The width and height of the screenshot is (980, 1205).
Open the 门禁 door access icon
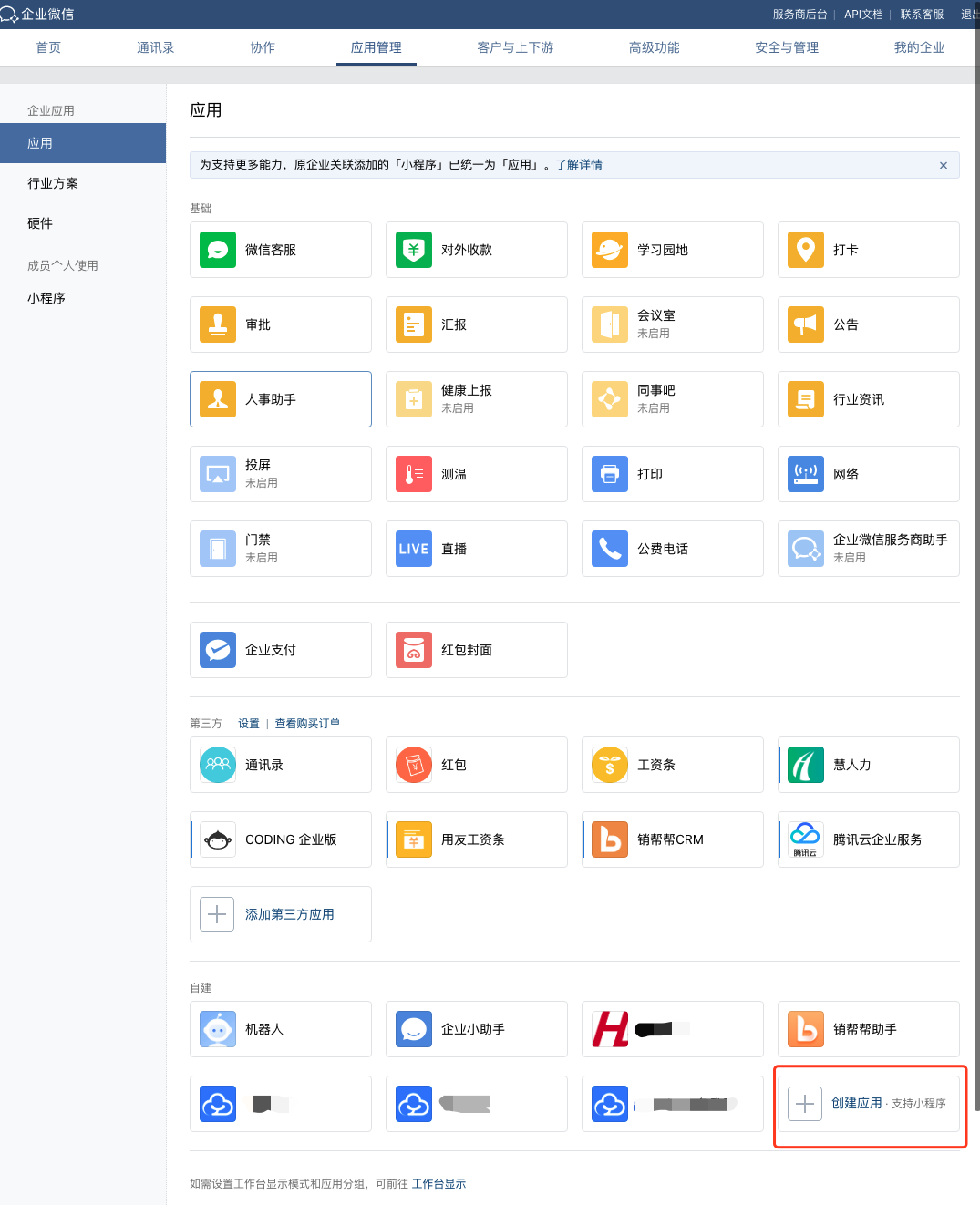click(x=218, y=549)
